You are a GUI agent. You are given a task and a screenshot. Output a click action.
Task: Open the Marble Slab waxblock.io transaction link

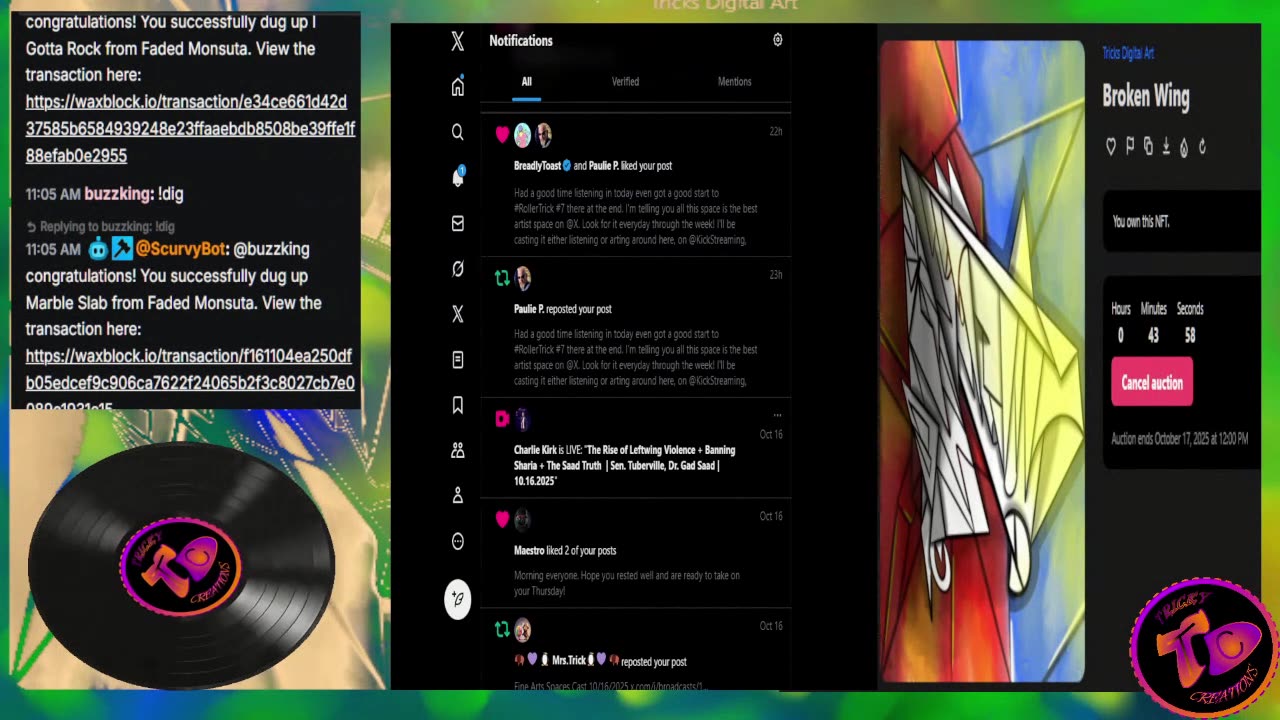point(190,378)
